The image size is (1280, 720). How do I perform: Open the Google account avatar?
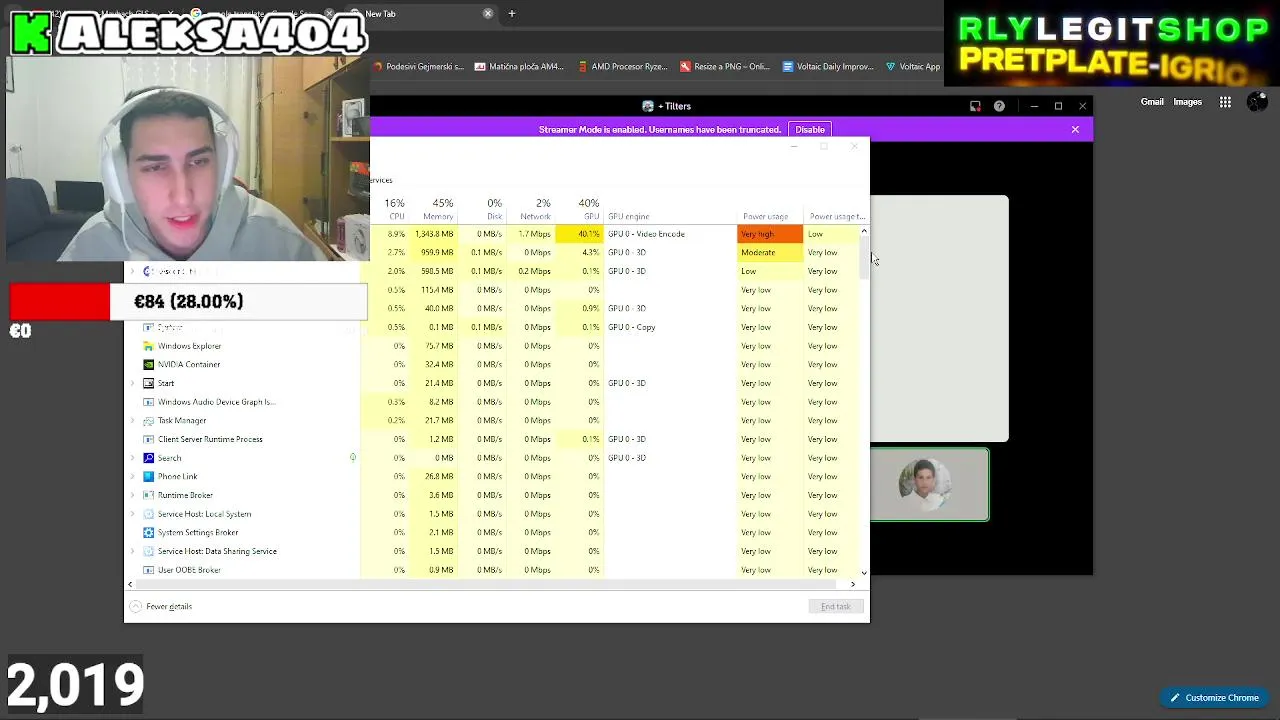[x=1258, y=101]
